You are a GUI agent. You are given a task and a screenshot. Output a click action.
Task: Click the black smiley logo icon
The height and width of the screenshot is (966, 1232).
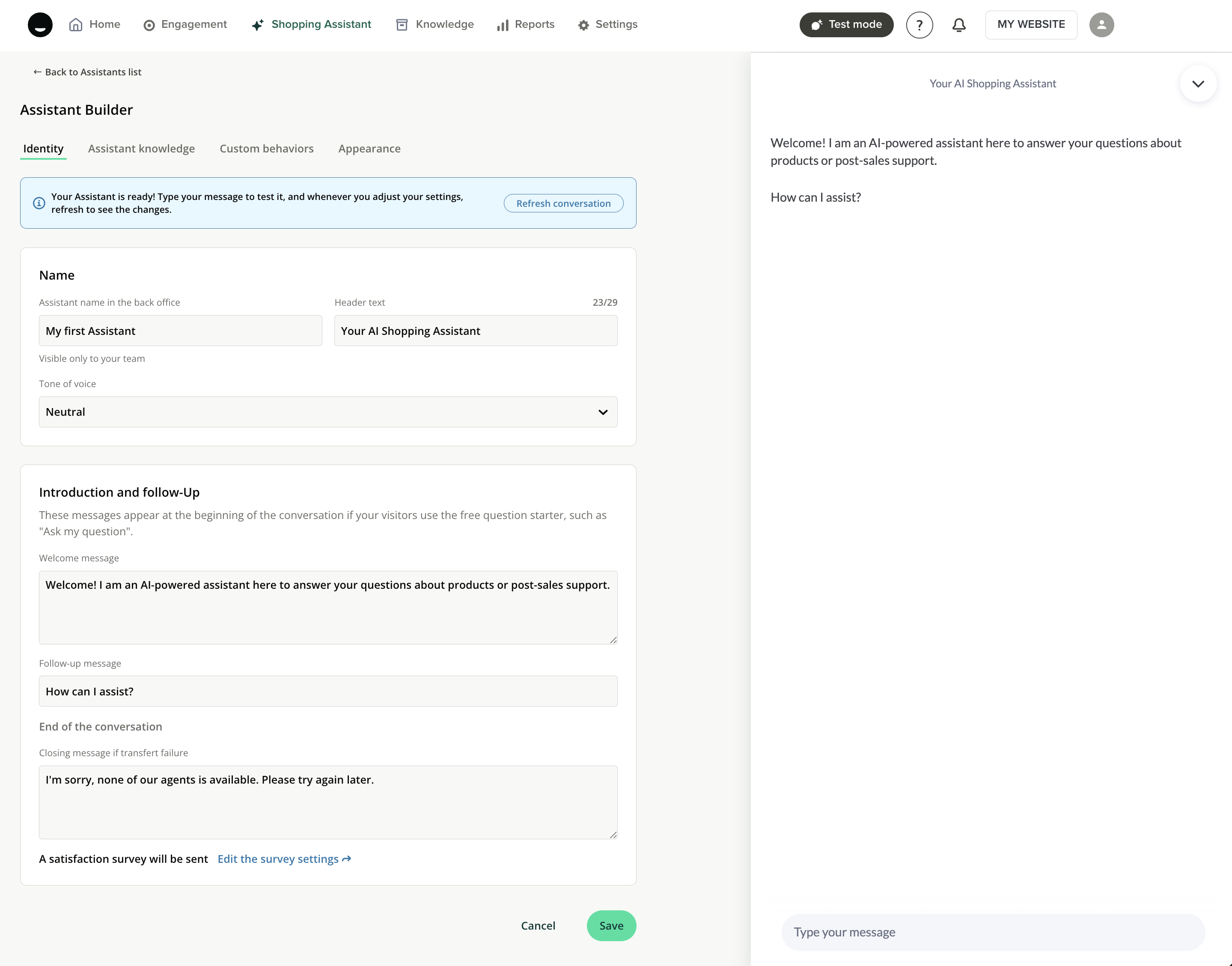tap(40, 25)
